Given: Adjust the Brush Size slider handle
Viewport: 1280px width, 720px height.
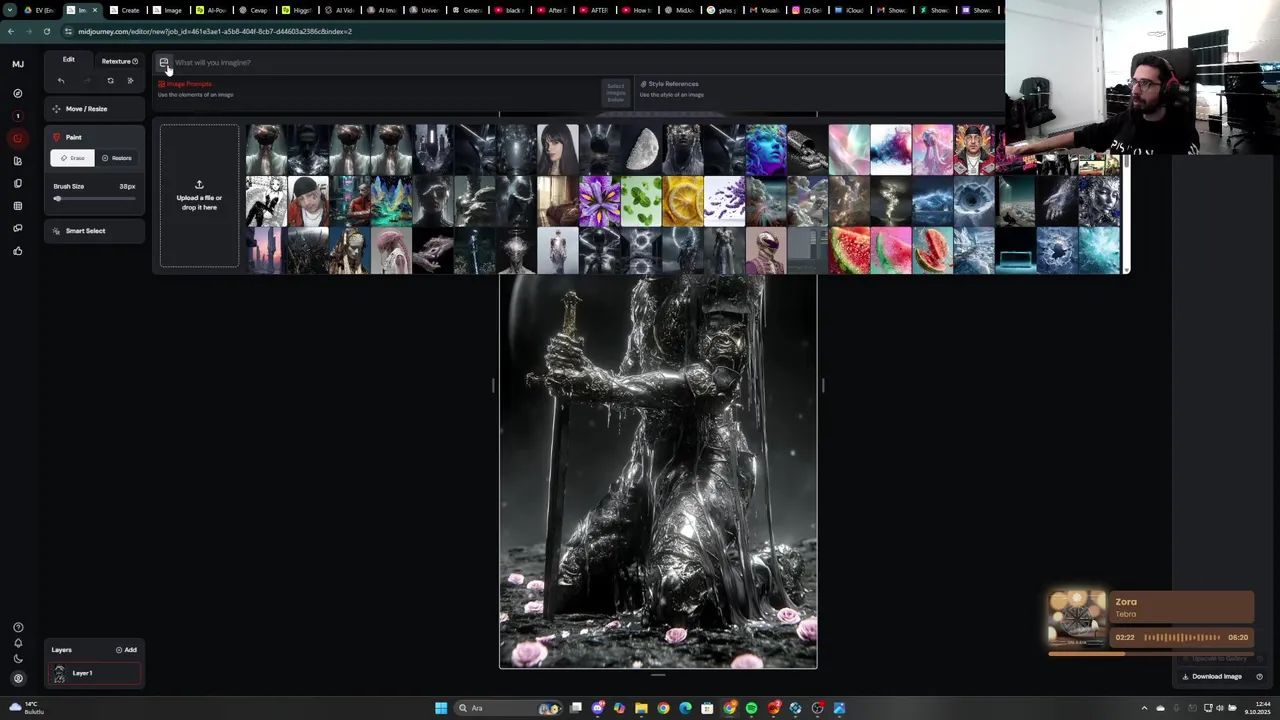Looking at the screenshot, I should [x=58, y=199].
